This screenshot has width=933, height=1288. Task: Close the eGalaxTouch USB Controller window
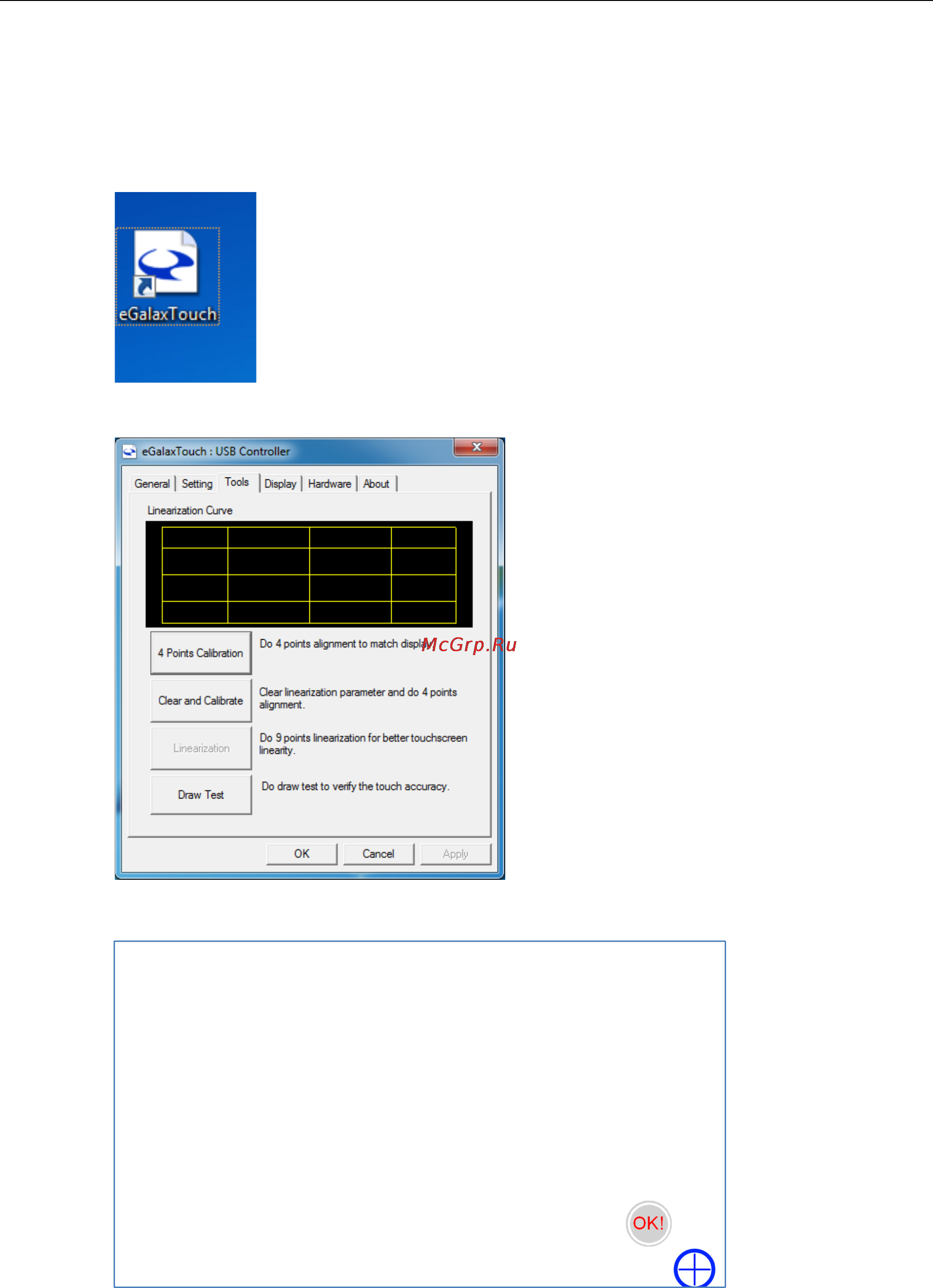pyautogui.click(x=476, y=447)
